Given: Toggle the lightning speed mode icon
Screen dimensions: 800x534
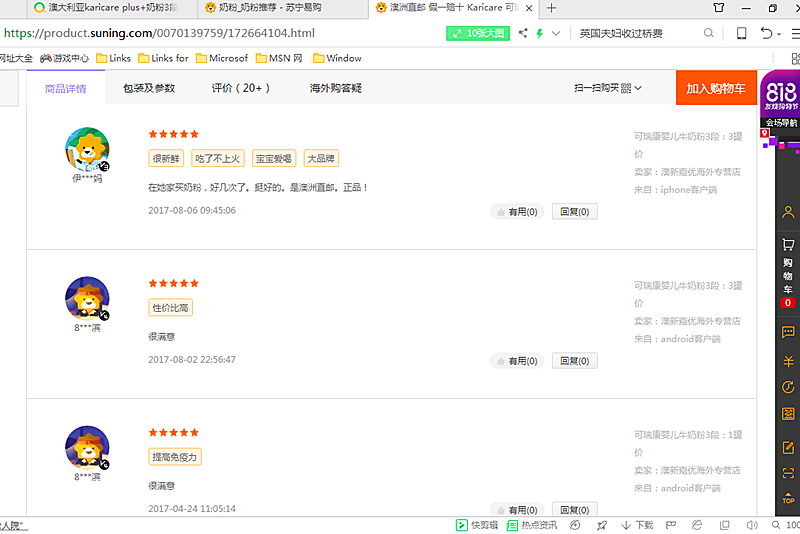Looking at the screenshot, I should [x=540, y=33].
